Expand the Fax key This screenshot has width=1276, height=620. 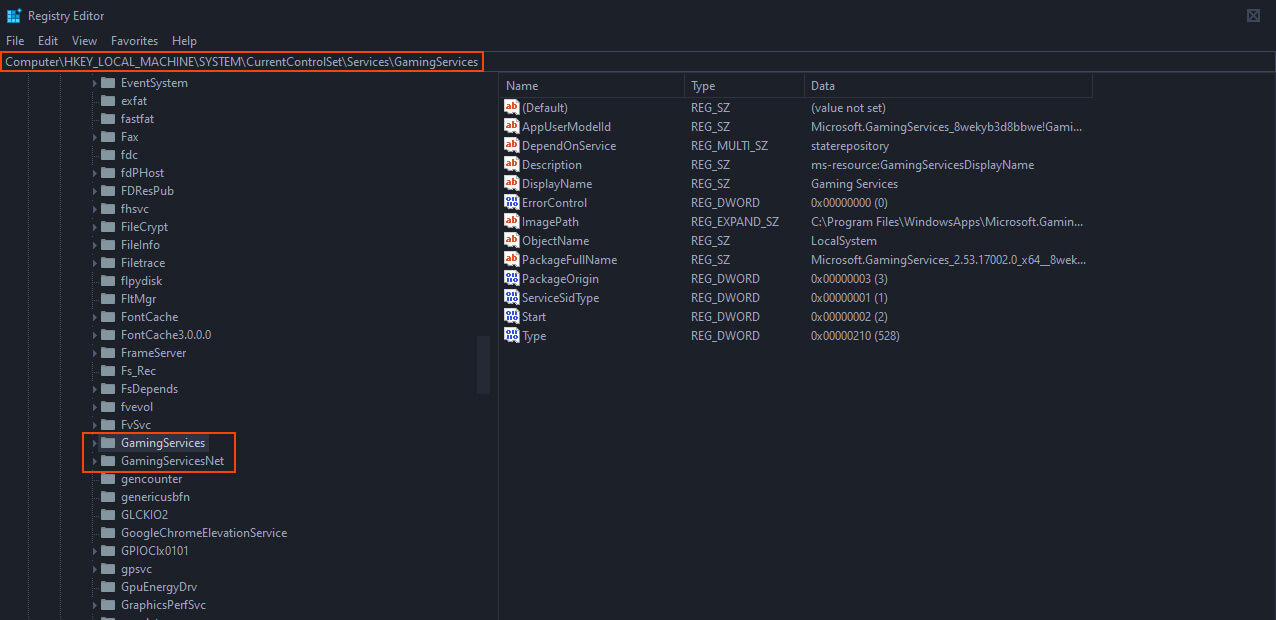[x=95, y=137]
